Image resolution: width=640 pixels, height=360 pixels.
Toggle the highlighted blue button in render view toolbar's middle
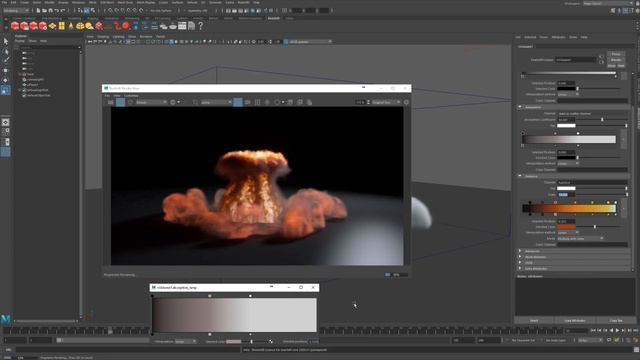tap(238, 102)
